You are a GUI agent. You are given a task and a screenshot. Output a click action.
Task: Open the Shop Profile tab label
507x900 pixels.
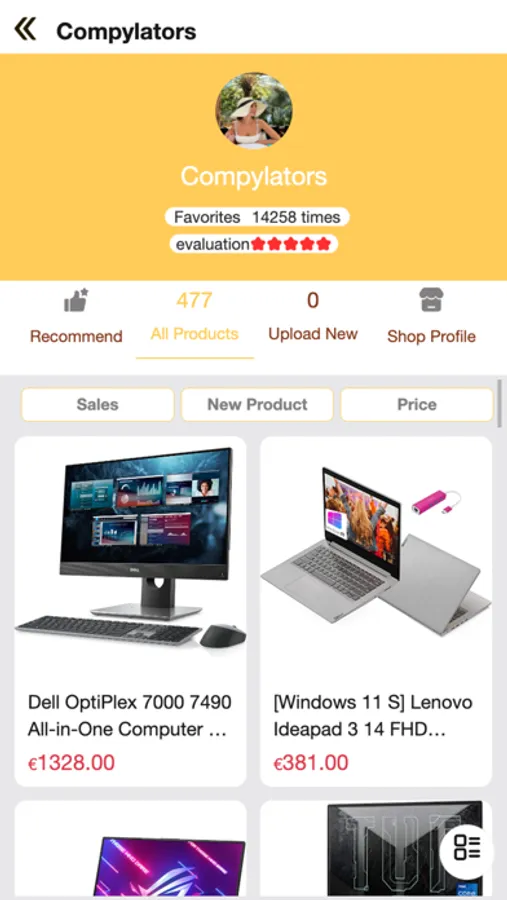[431, 336]
